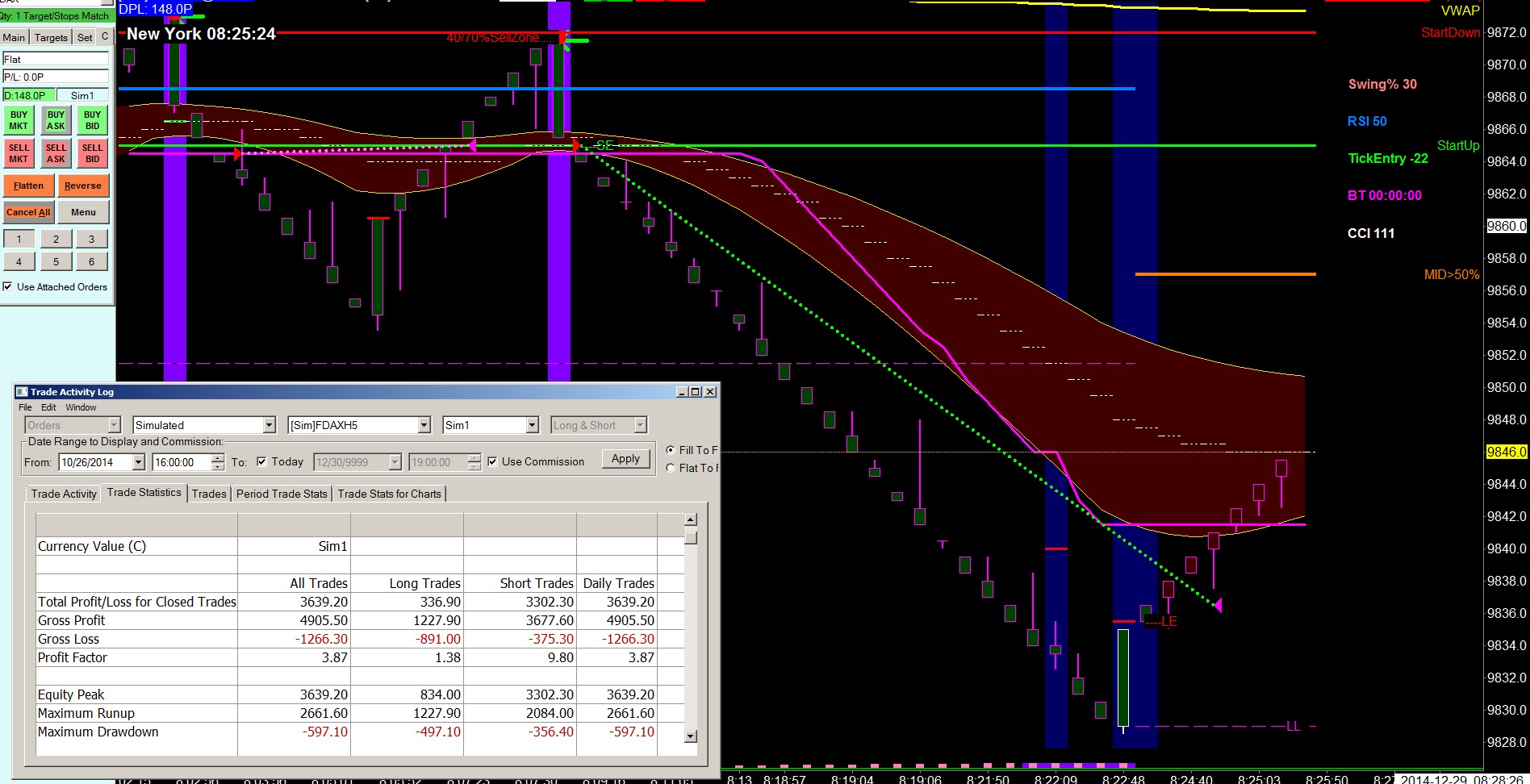This screenshot has height=784, width=1530.
Task: Click the highlighted 9846.0 price label
Action: point(1507,452)
